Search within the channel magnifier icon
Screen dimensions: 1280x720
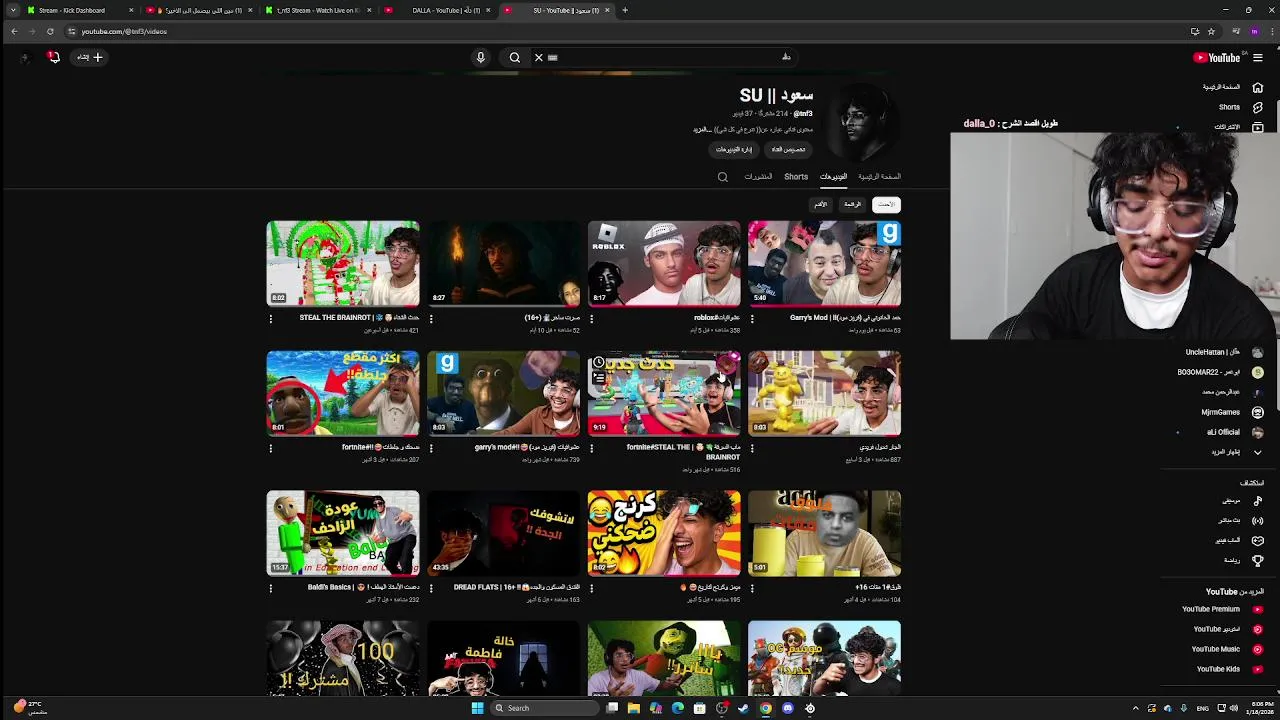click(723, 177)
